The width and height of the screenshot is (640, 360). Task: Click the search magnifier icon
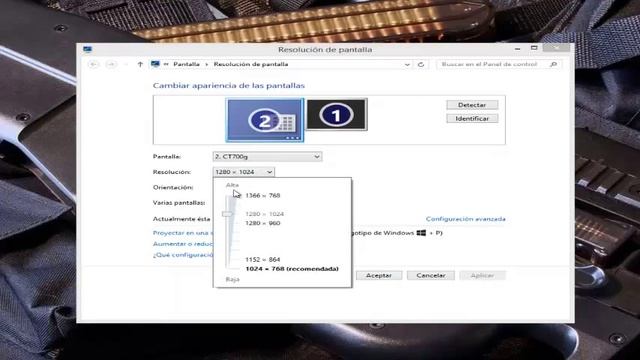tap(553, 64)
